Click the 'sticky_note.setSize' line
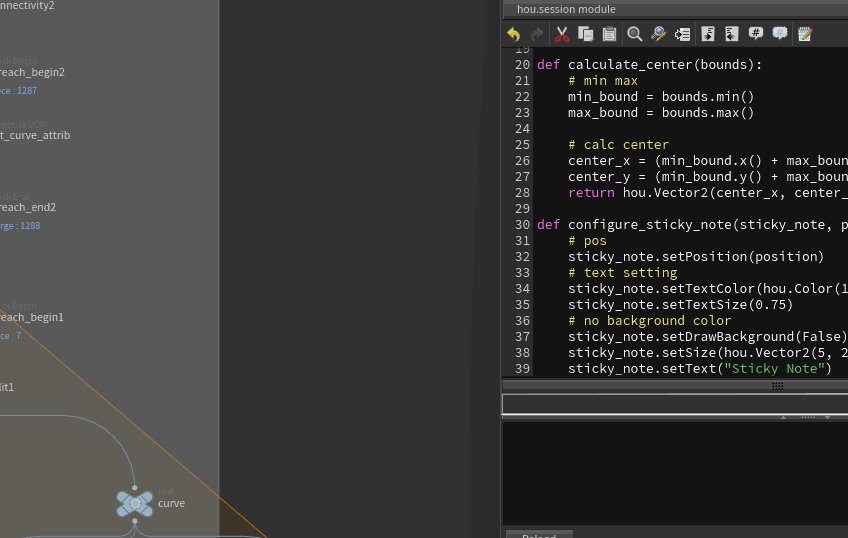This screenshot has width=848, height=538. pos(707,353)
